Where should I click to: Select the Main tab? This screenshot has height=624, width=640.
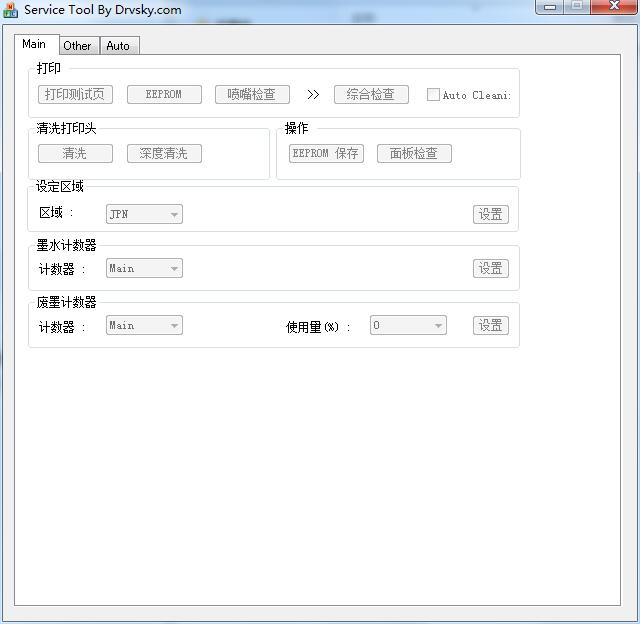point(34,44)
